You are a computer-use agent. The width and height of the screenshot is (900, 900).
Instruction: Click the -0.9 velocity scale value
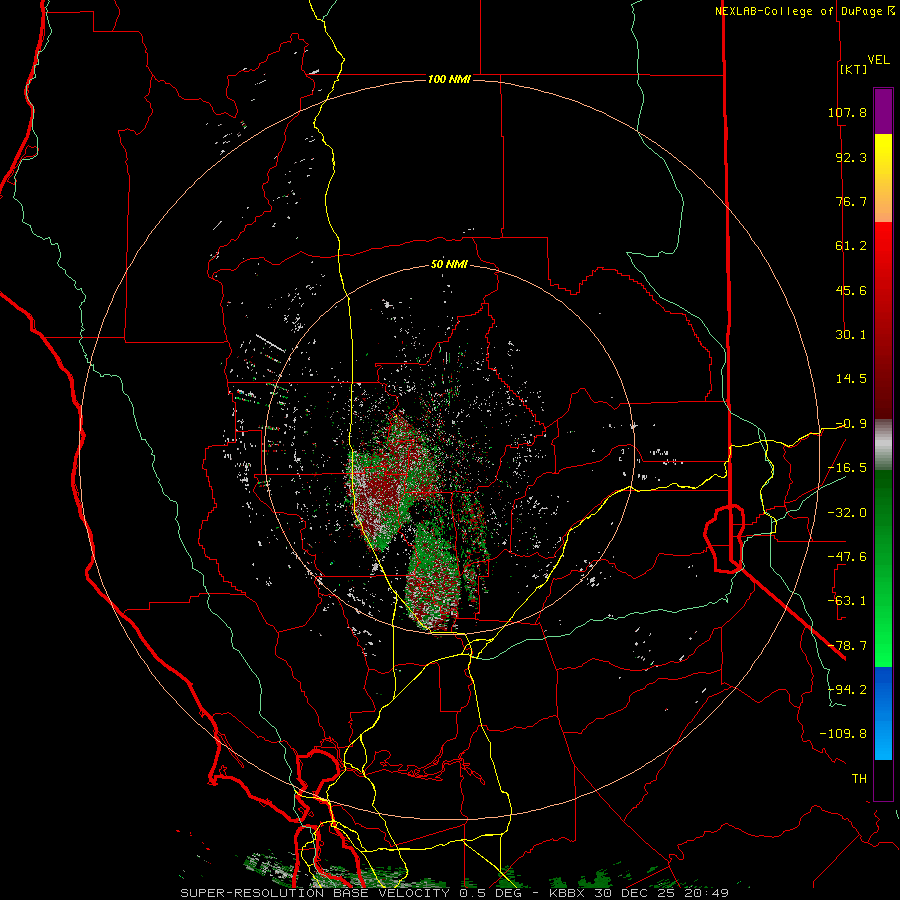tap(851, 424)
